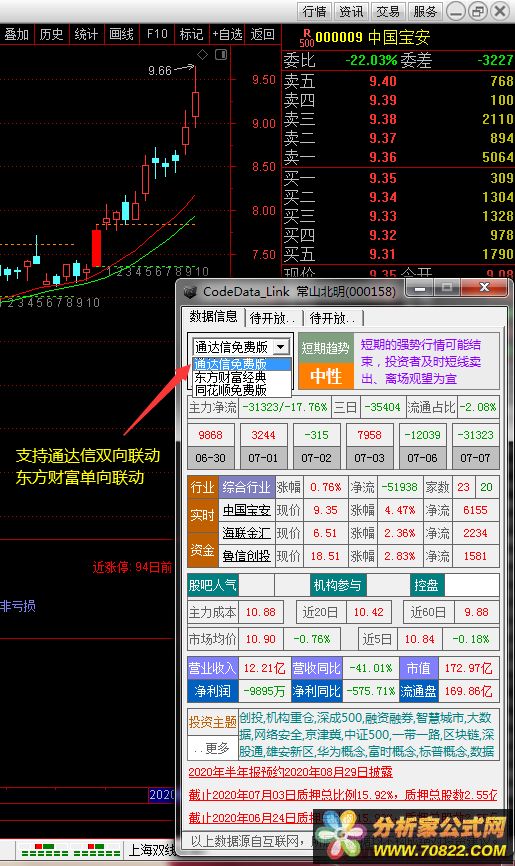This screenshot has height=866, width=515.
Task: Select 东方财富经典 from the dropdown list
Action: 230,377
